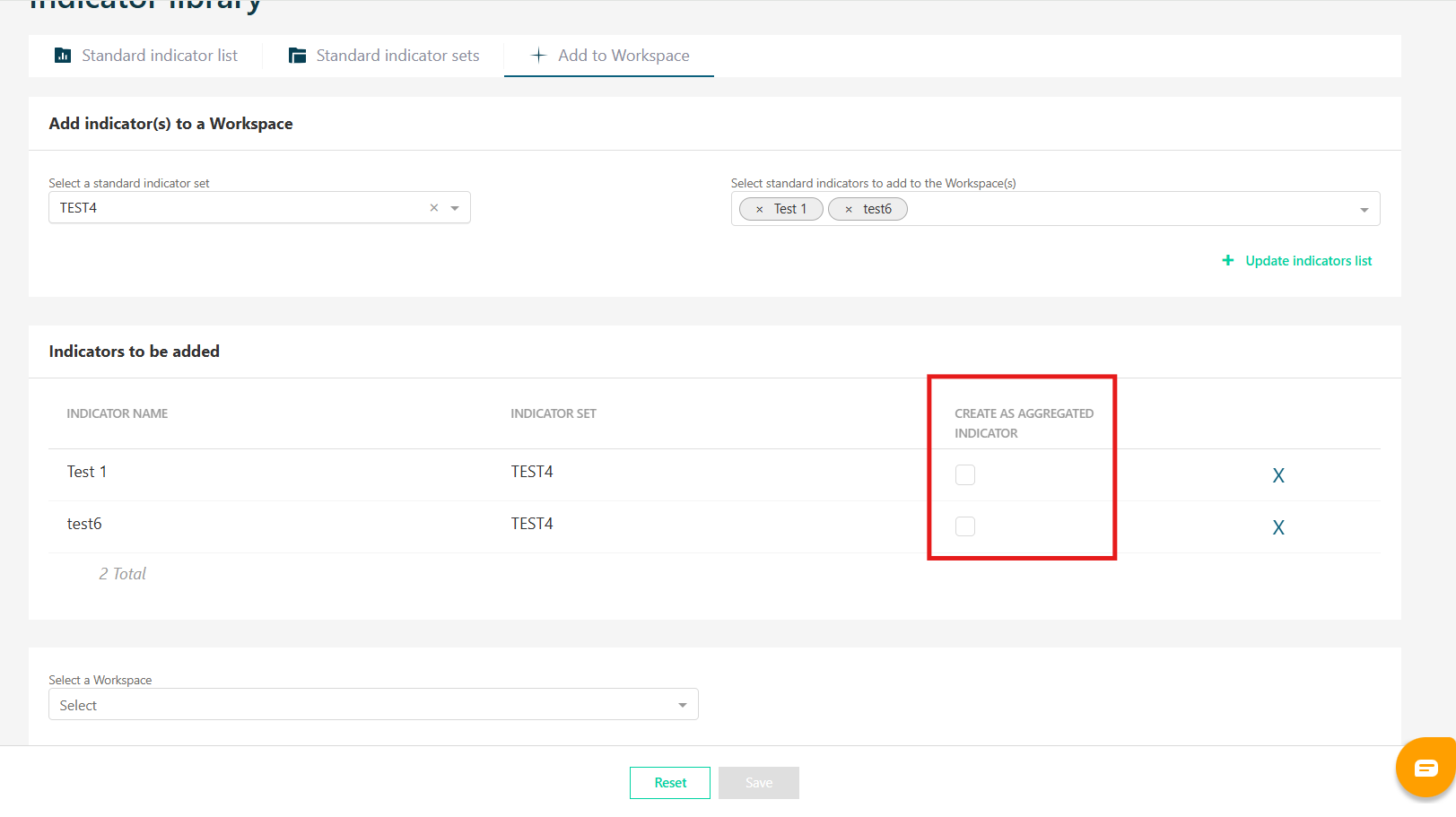1456x817 pixels.
Task: Open the chat support bubble icon
Action: pos(1426,768)
